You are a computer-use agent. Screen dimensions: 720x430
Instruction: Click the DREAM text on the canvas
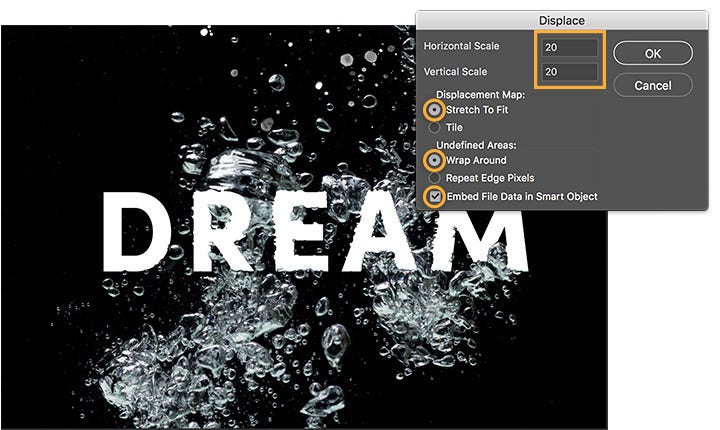click(x=315, y=232)
